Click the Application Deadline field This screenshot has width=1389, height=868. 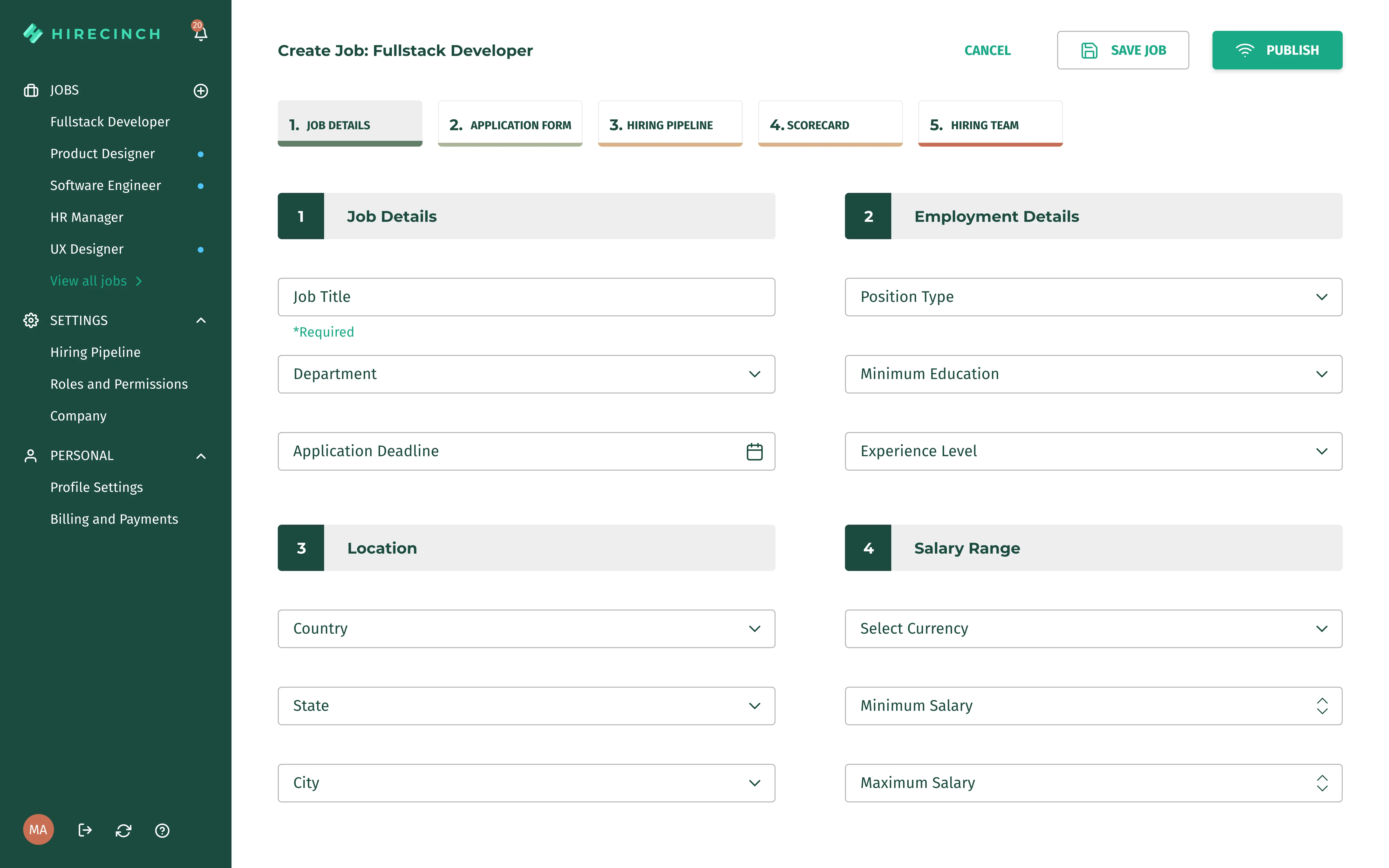(x=526, y=451)
